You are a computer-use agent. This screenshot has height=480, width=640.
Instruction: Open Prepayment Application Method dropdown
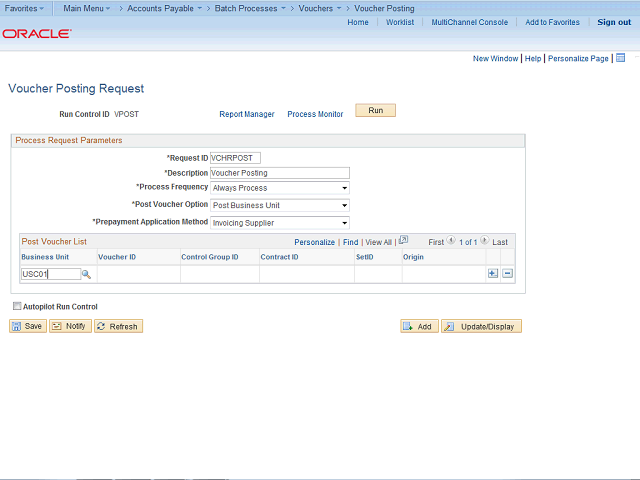click(x=280, y=223)
